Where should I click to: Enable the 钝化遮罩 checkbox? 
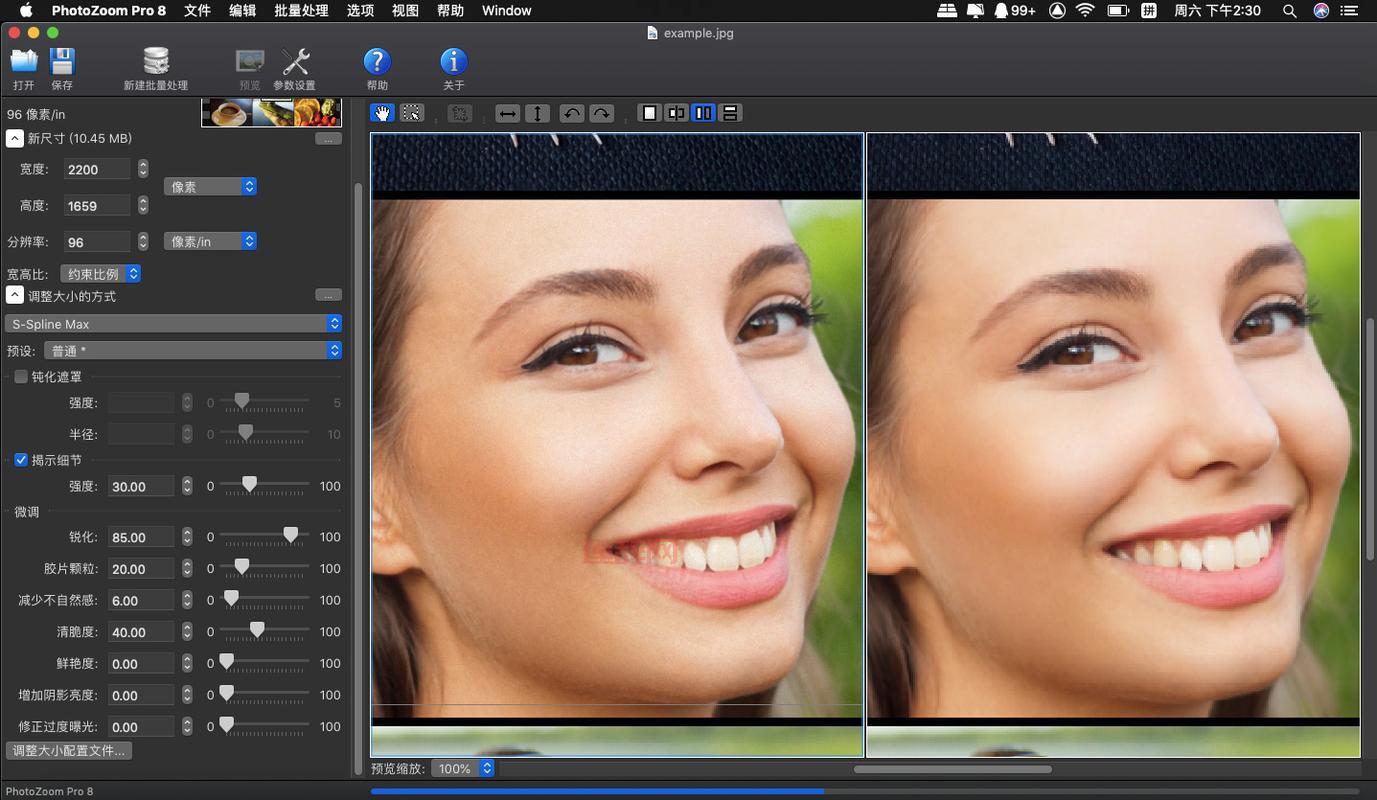(21, 377)
